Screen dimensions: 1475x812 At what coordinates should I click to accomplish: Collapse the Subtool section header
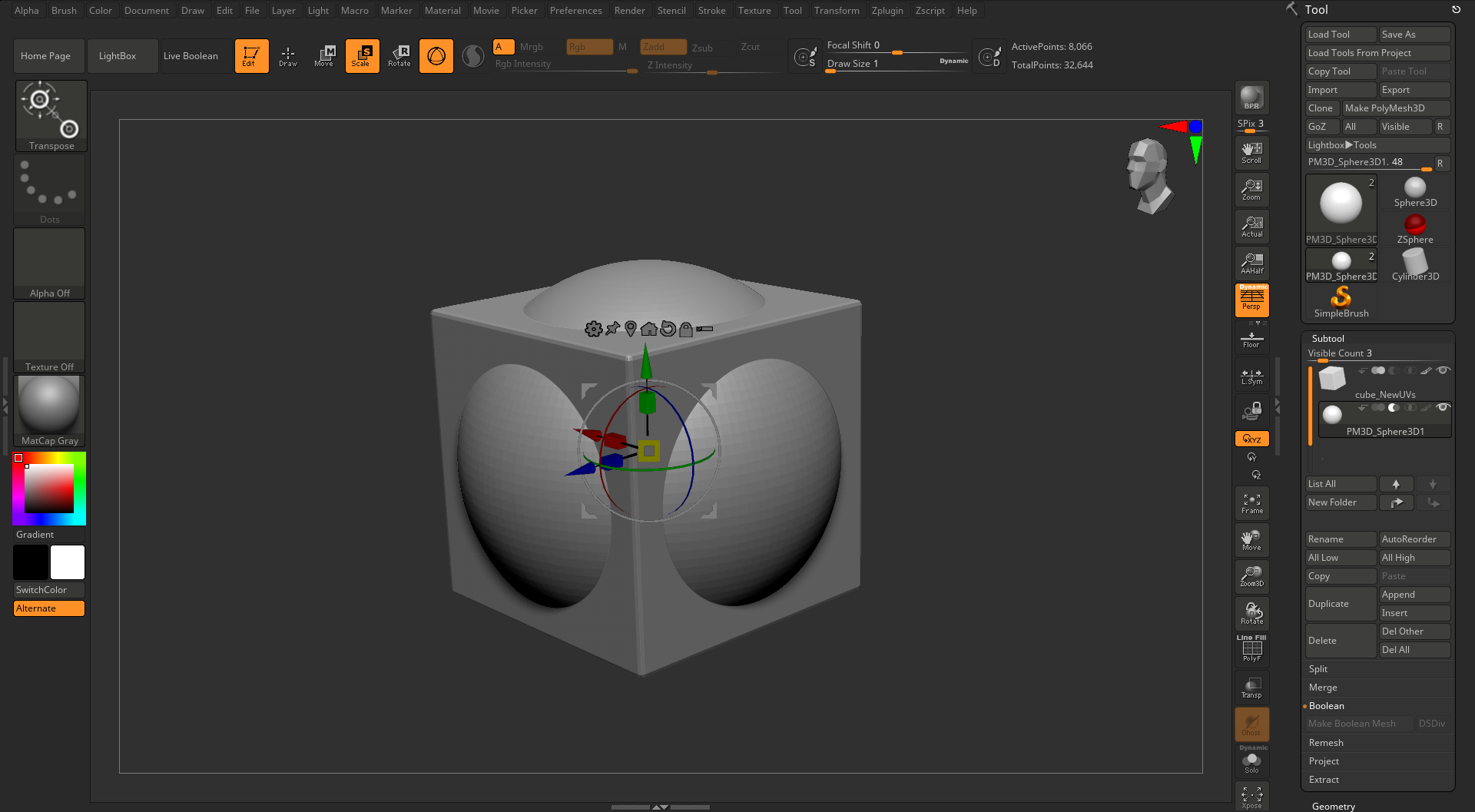pyautogui.click(x=1327, y=339)
